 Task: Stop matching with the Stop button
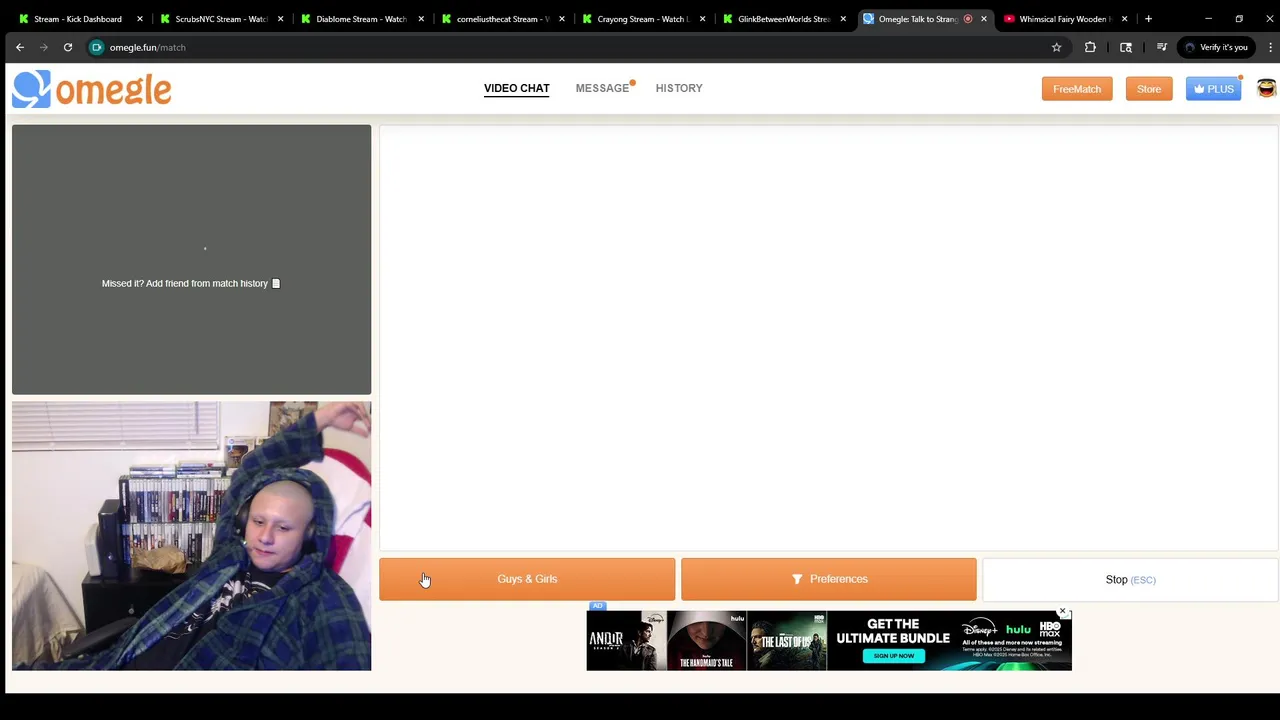click(1130, 579)
